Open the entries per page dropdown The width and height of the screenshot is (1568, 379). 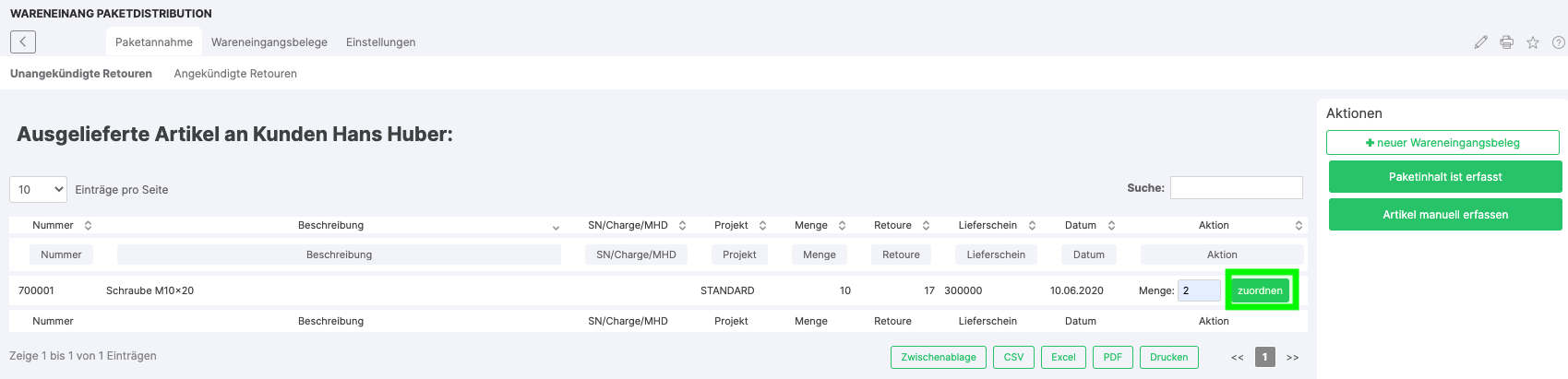pyautogui.click(x=38, y=189)
